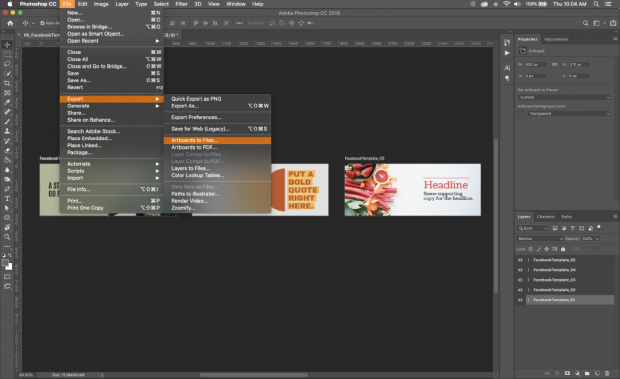620x379 pixels.
Task: Open the Share icon at top right
Action: [x=613, y=23]
